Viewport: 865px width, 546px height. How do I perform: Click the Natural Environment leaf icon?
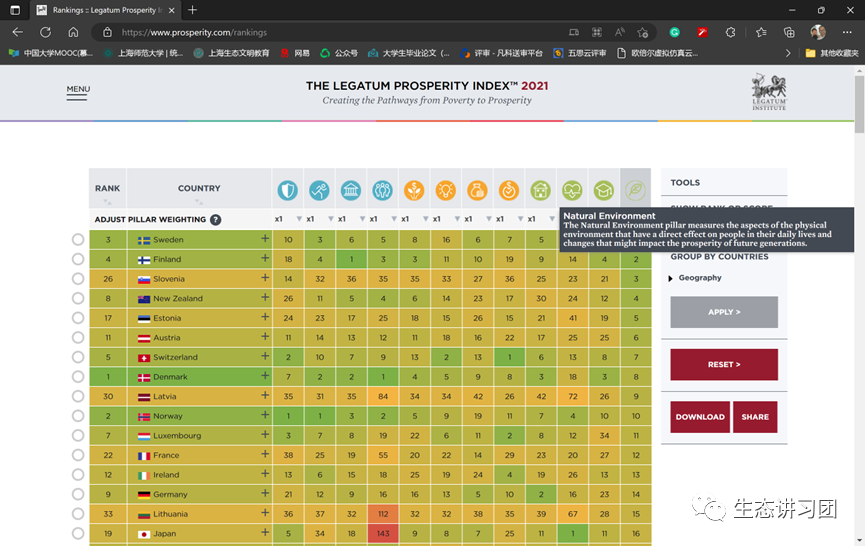tap(636, 190)
